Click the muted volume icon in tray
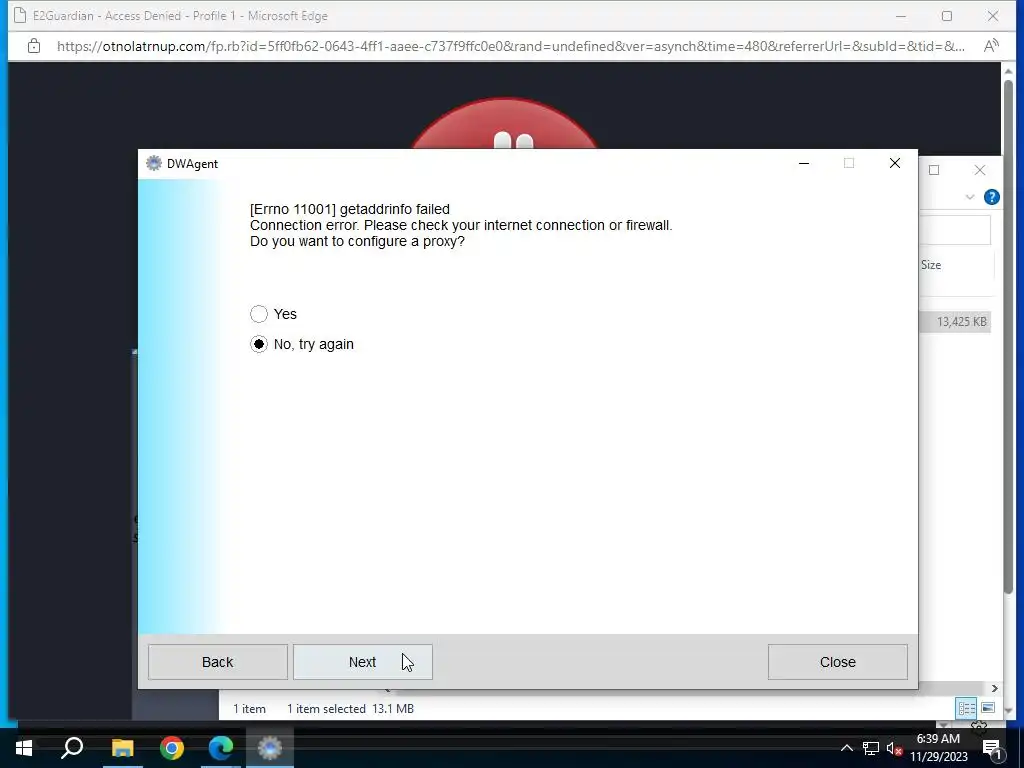The height and width of the screenshot is (768, 1024). pos(894,748)
